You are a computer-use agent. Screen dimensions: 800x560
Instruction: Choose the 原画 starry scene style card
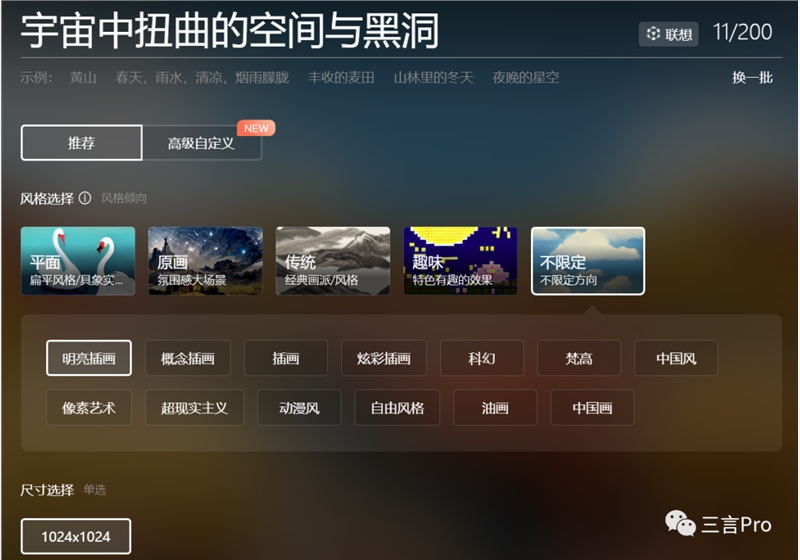click(x=205, y=261)
